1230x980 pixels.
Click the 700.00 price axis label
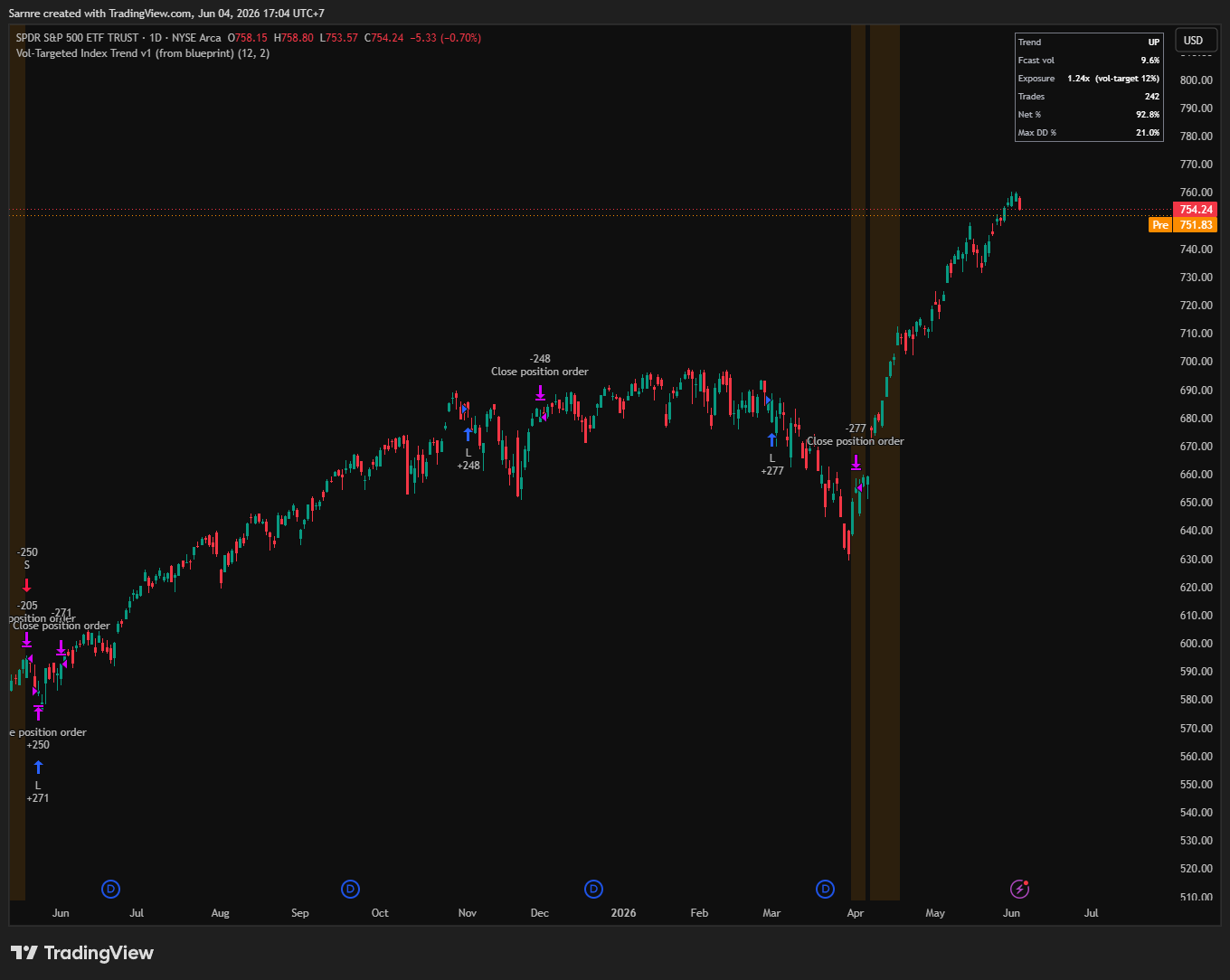click(1196, 362)
